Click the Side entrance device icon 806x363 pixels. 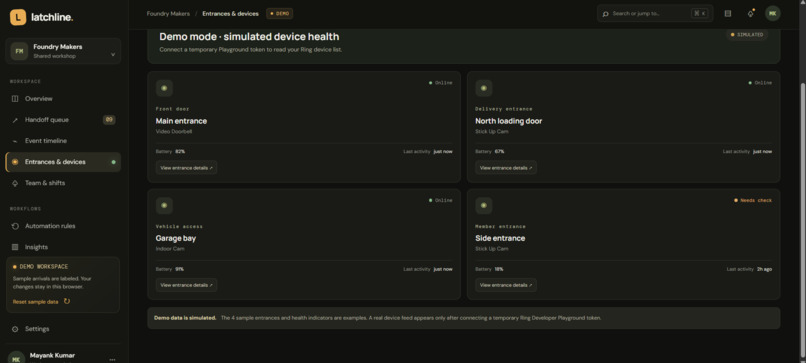coord(484,206)
